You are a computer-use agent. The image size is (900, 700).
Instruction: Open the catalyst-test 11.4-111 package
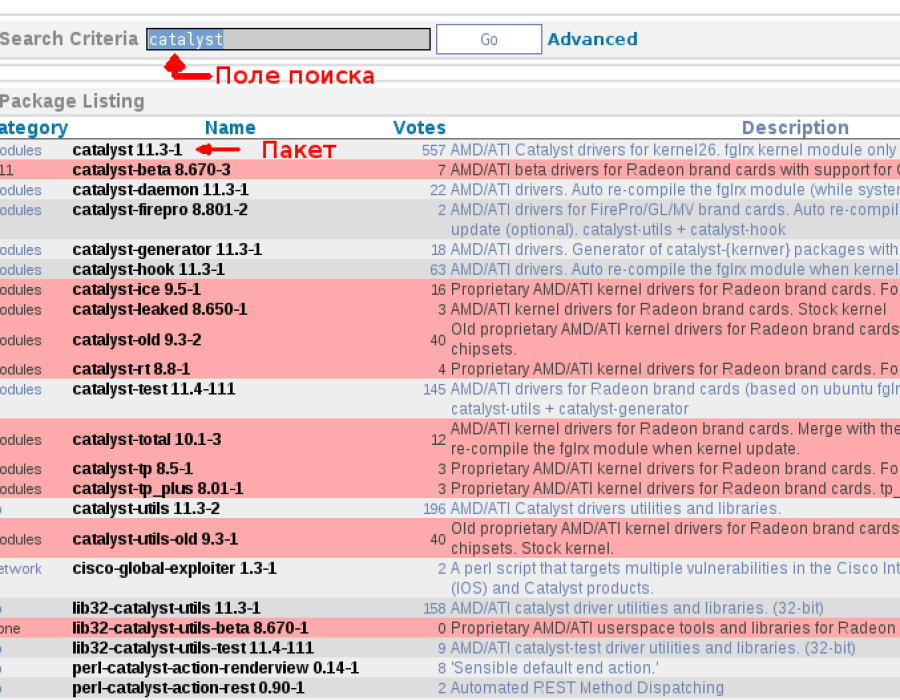(154, 389)
